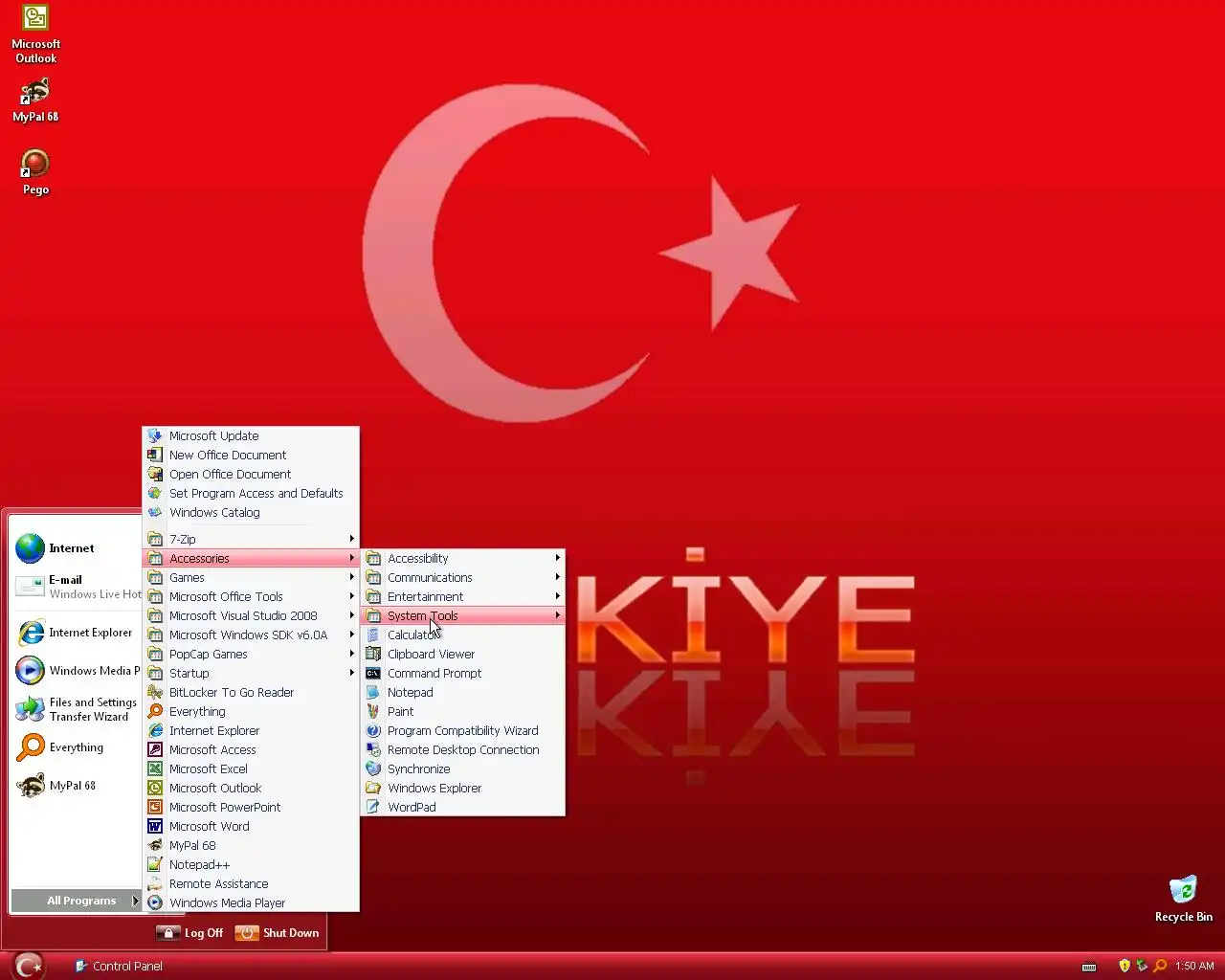Click the Microsoft Excel icon

(x=155, y=768)
